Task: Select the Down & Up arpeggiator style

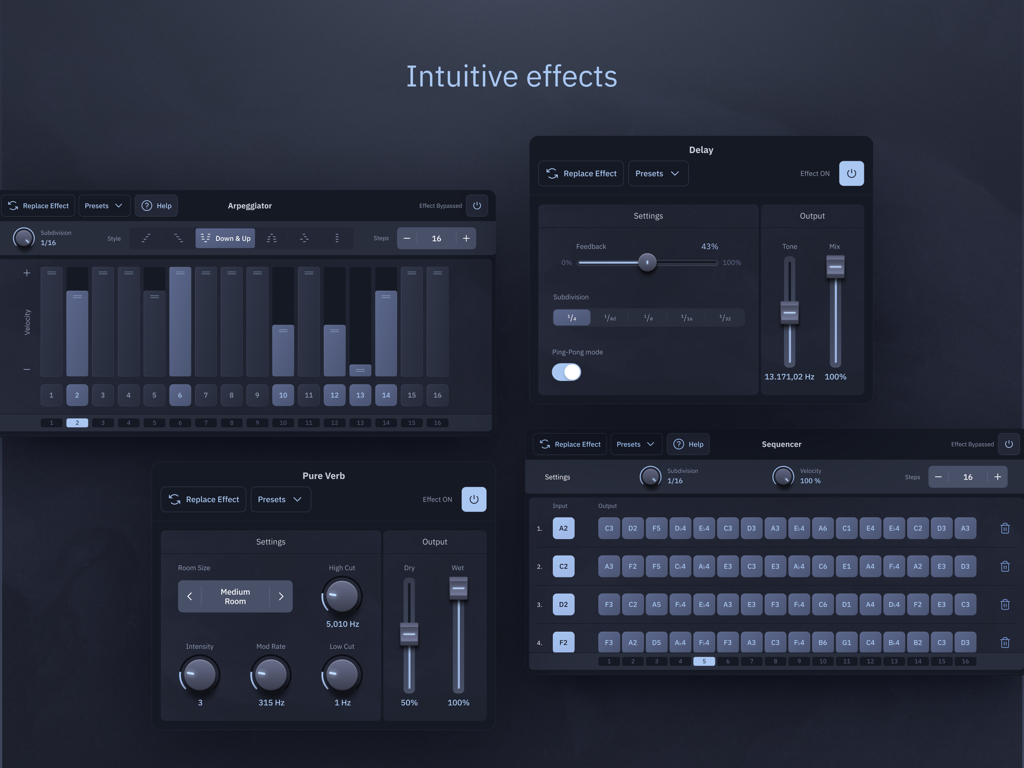Action: [225, 238]
